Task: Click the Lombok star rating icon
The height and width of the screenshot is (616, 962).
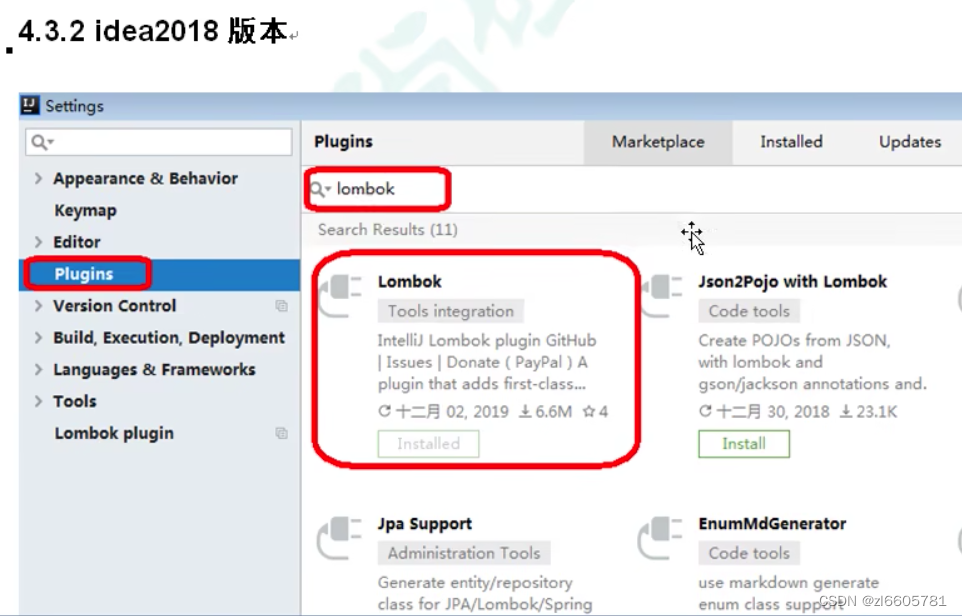Action: (588, 411)
